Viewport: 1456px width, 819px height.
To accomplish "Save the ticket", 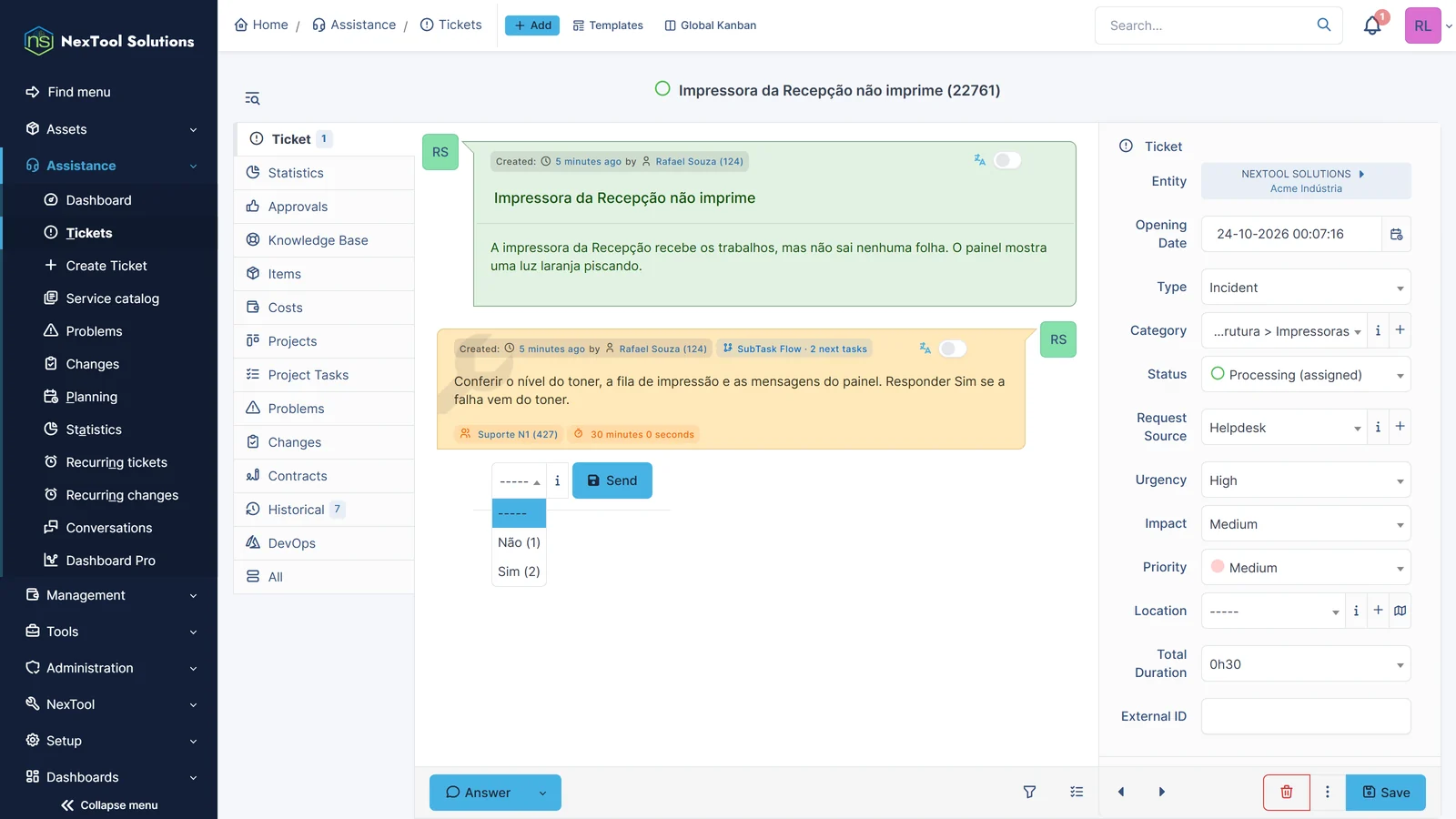I will pos(1386,792).
